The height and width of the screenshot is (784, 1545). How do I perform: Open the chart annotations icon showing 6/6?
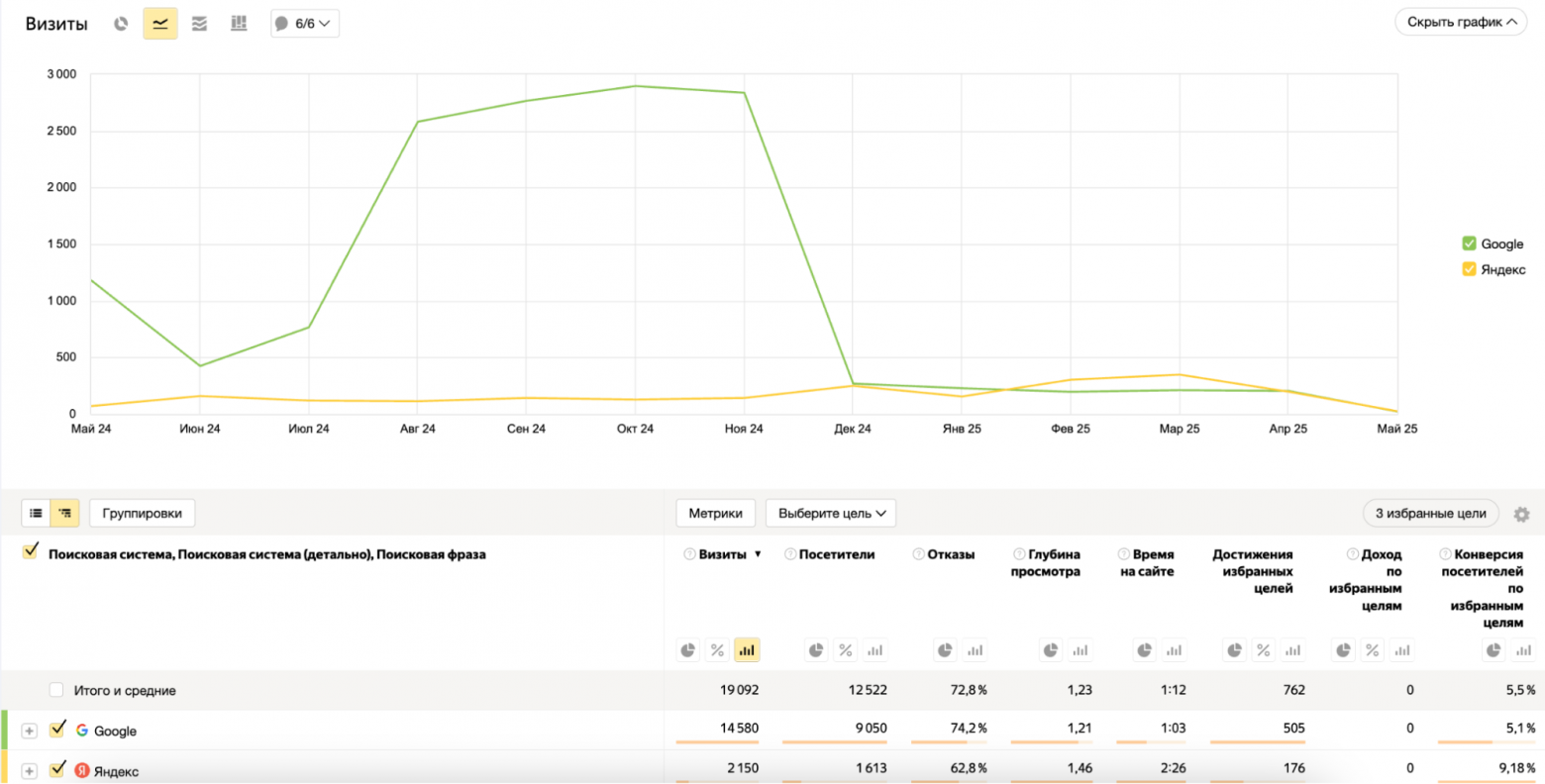click(304, 23)
